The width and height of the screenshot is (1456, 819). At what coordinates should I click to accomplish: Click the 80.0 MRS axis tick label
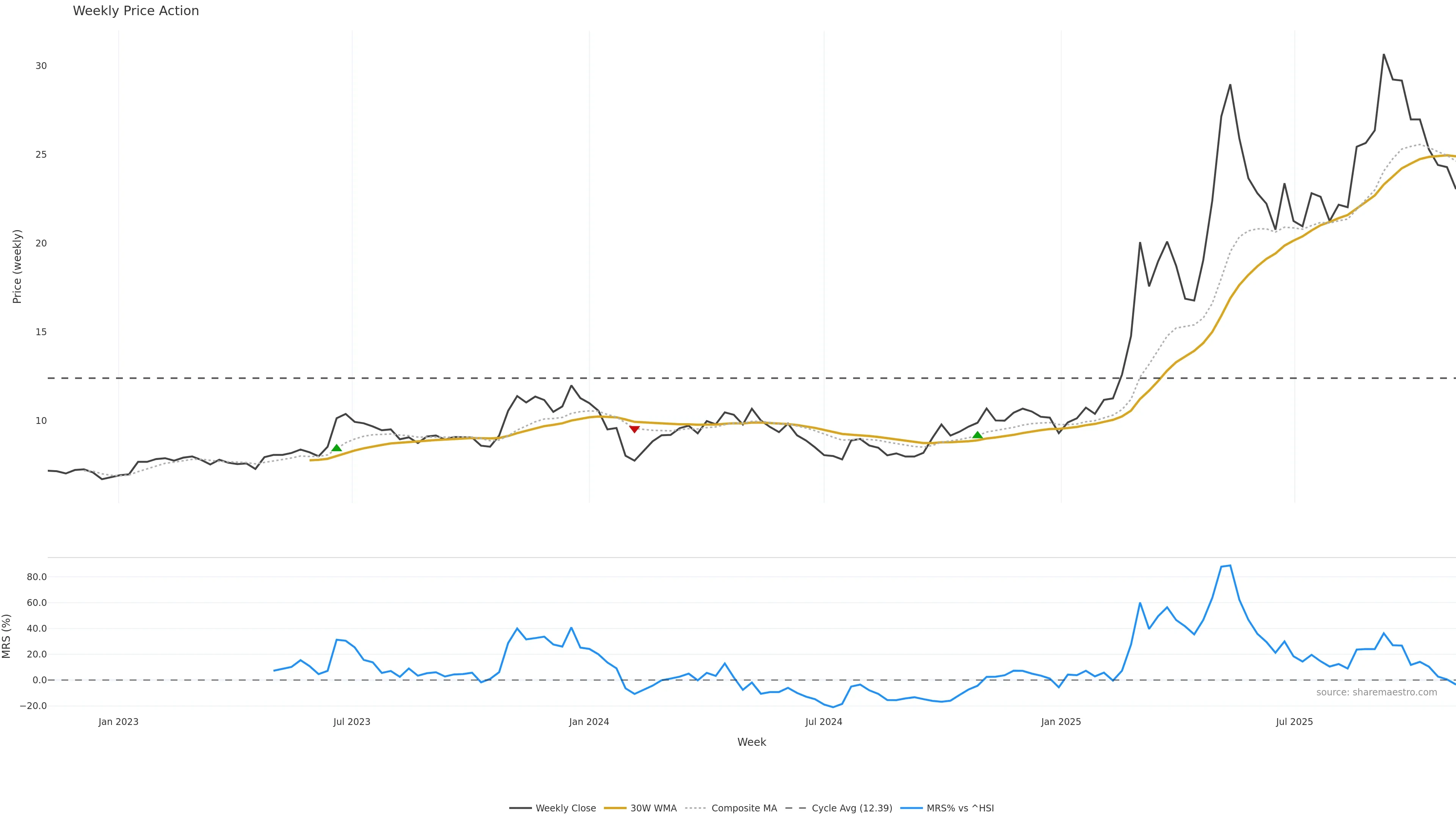37,577
